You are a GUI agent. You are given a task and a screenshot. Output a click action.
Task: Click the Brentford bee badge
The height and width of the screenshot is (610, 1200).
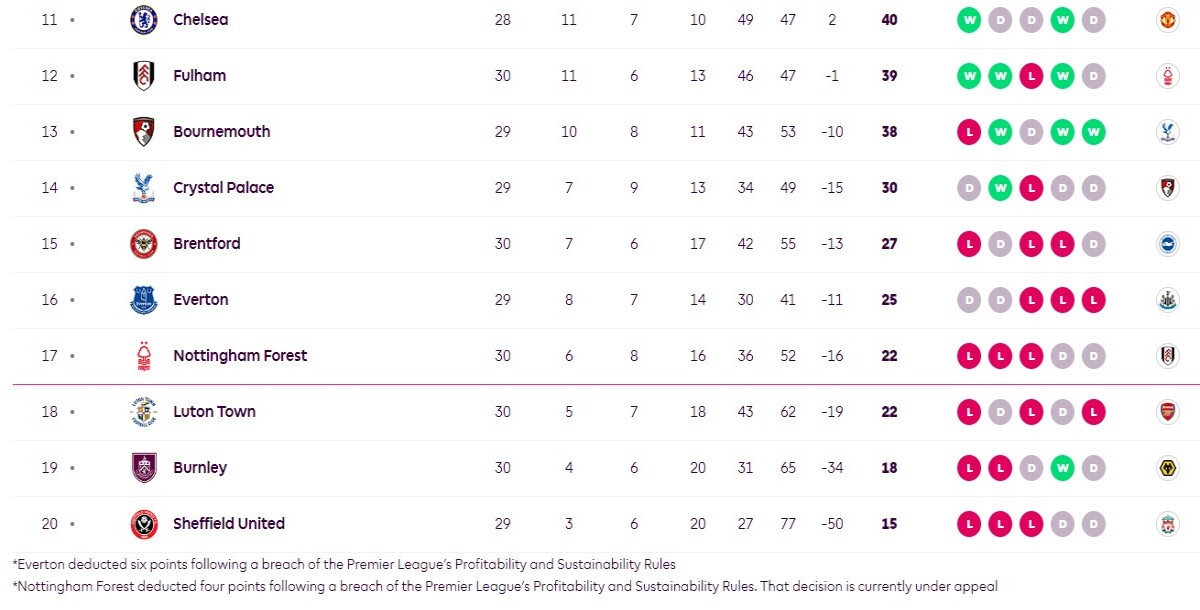point(144,244)
